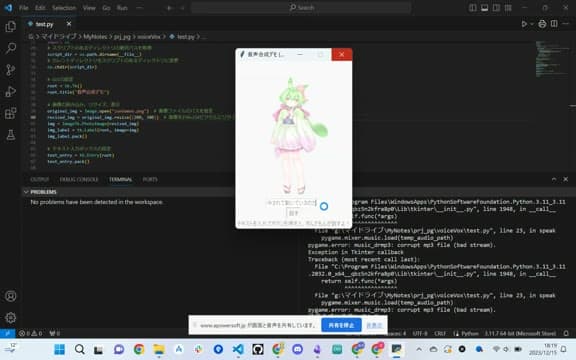Open GitHub Desktop from the taskbar
Image resolution: width=576 pixels, height=360 pixels.
point(258,349)
